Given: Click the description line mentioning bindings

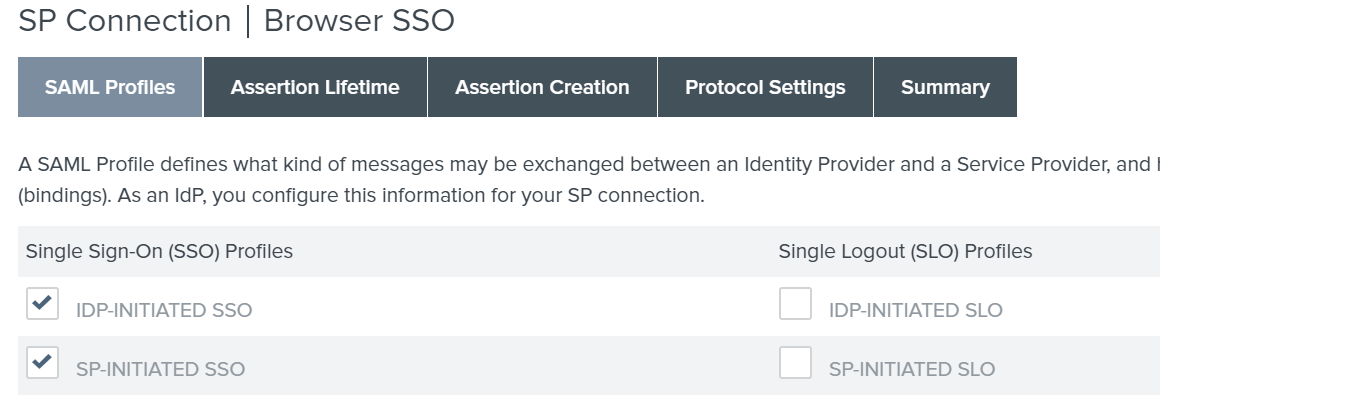Looking at the screenshot, I should tap(361, 195).
